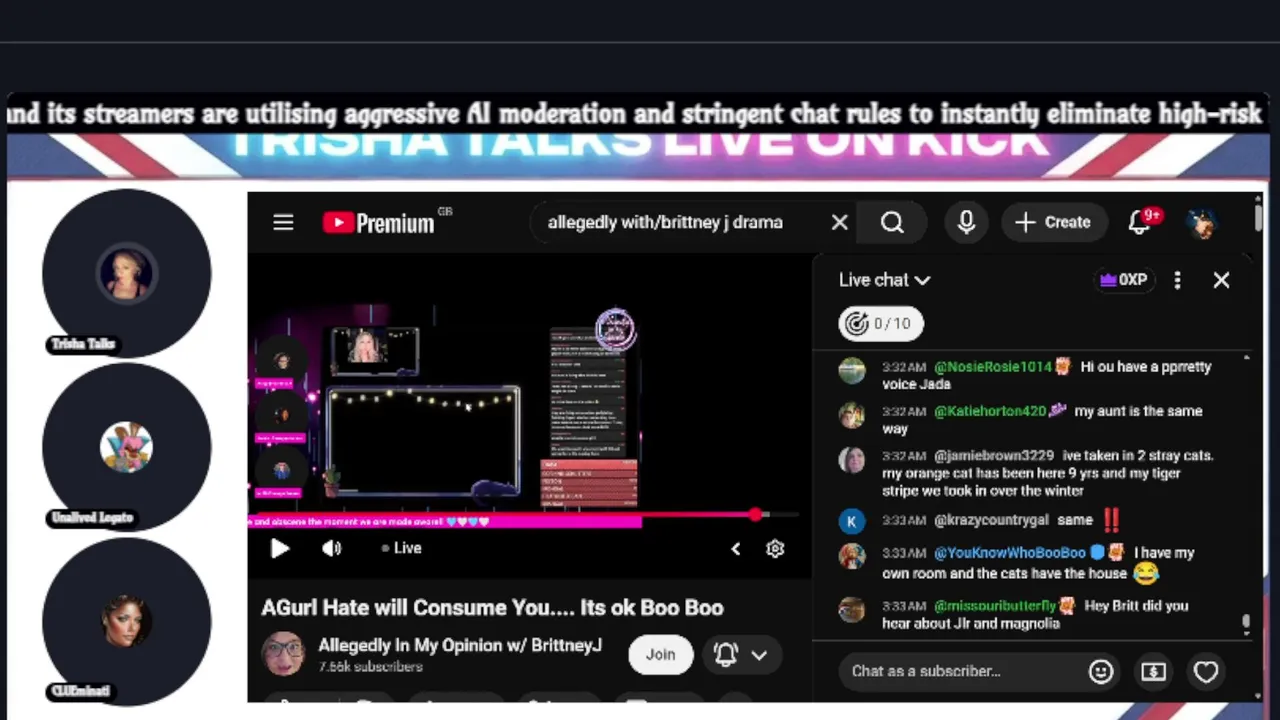Open @YouKnowWhoBooBoo chat author name

click(1010, 553)
